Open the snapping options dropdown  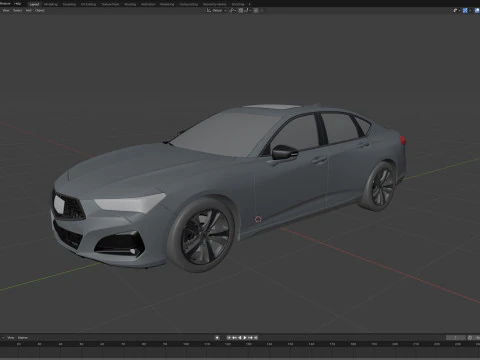coord(247,10)
